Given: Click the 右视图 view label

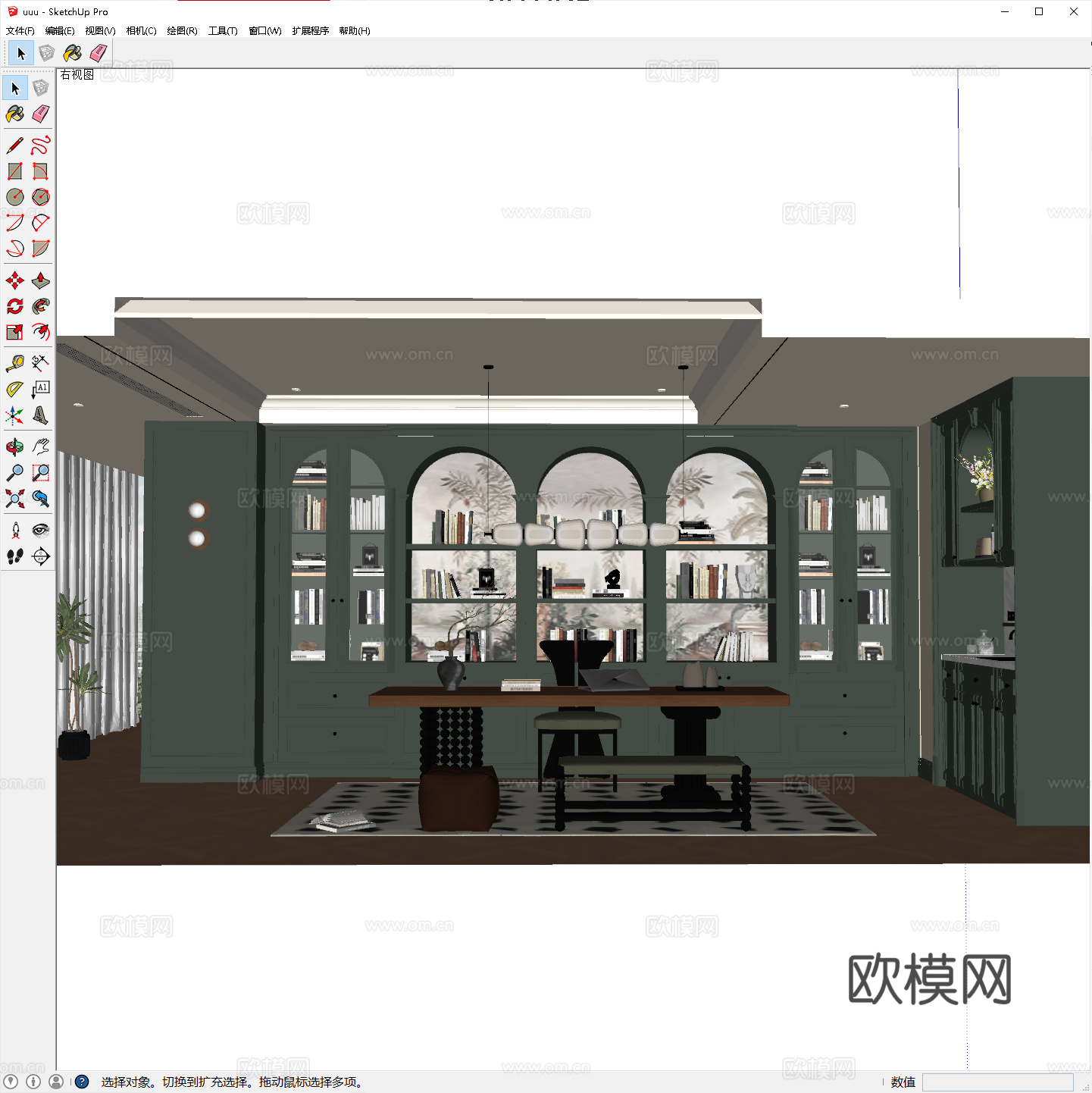Looking at the screenshot, I should [77, 74].
